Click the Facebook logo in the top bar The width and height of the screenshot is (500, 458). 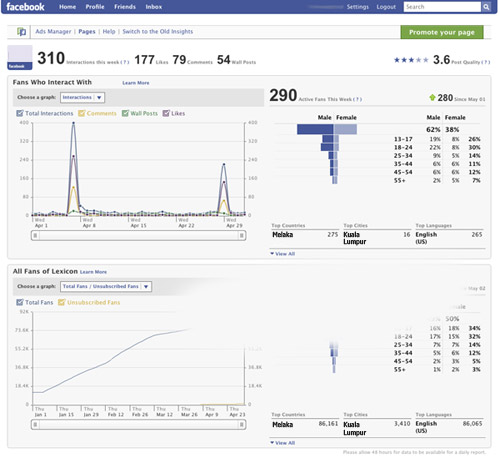click(x=25, y=7)
